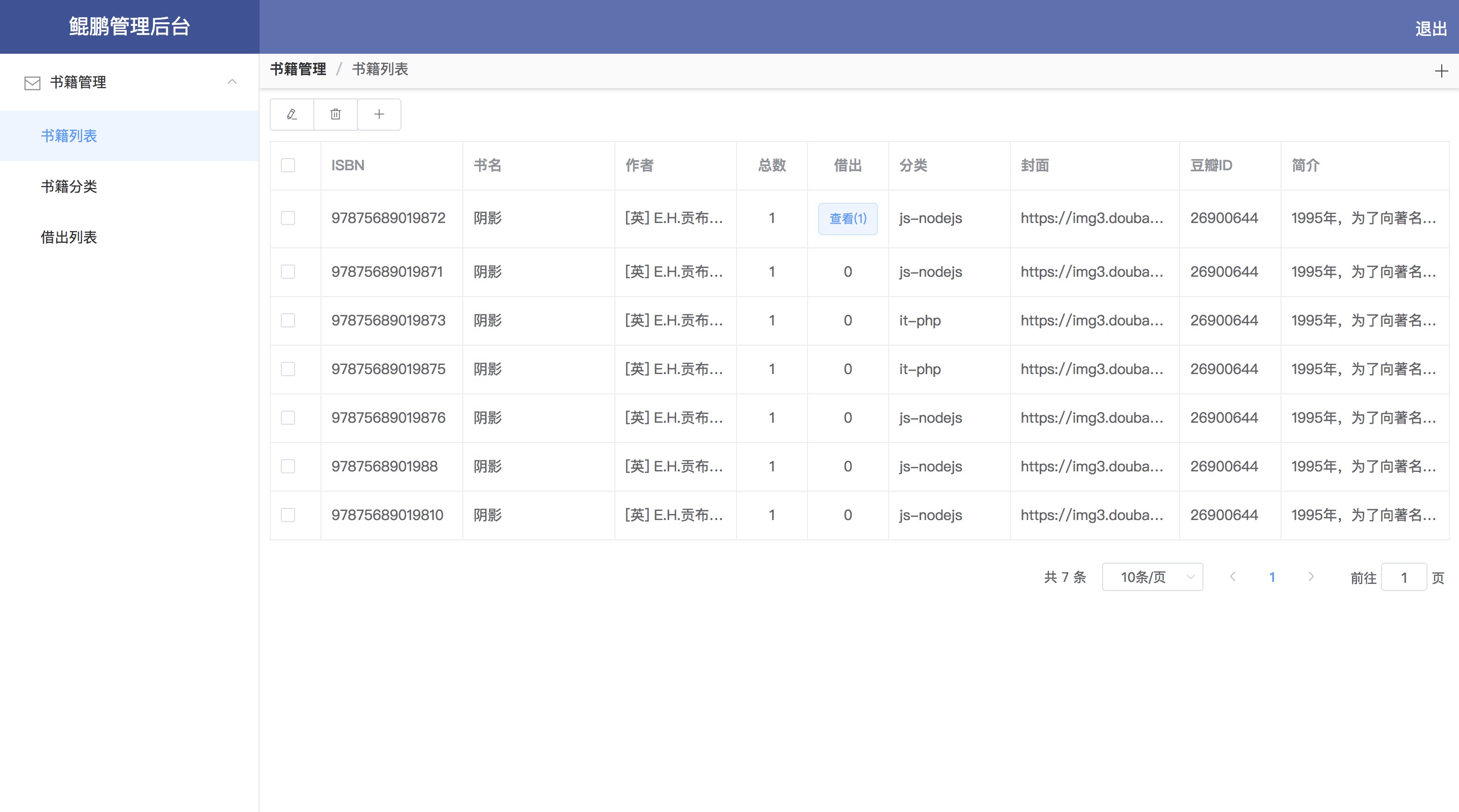Image resolution: width=1459 pixels, height=812 pixels.
Task: Click the pencil edit icon in the toolbar
Action: coord(291,115)
